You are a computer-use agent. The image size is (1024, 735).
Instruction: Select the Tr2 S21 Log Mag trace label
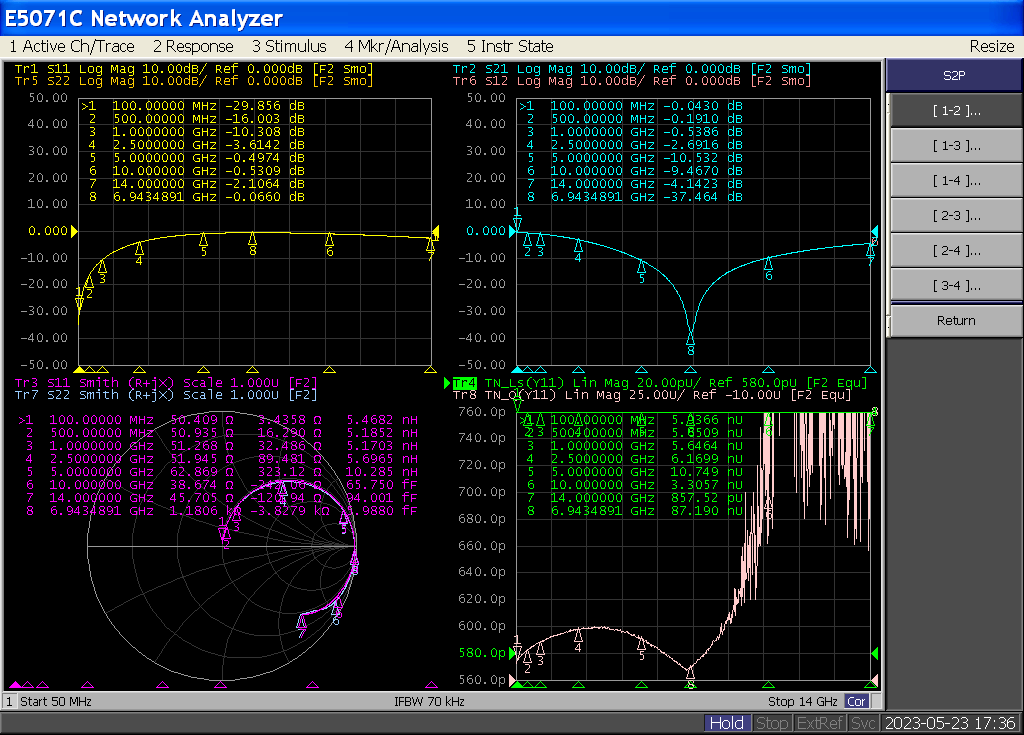[x=632, y=69]
